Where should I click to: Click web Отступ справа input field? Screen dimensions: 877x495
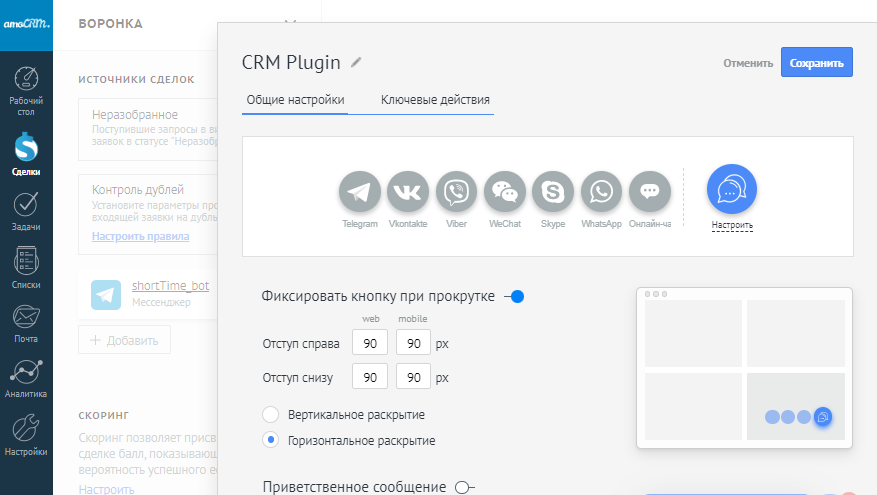(369, 344)
